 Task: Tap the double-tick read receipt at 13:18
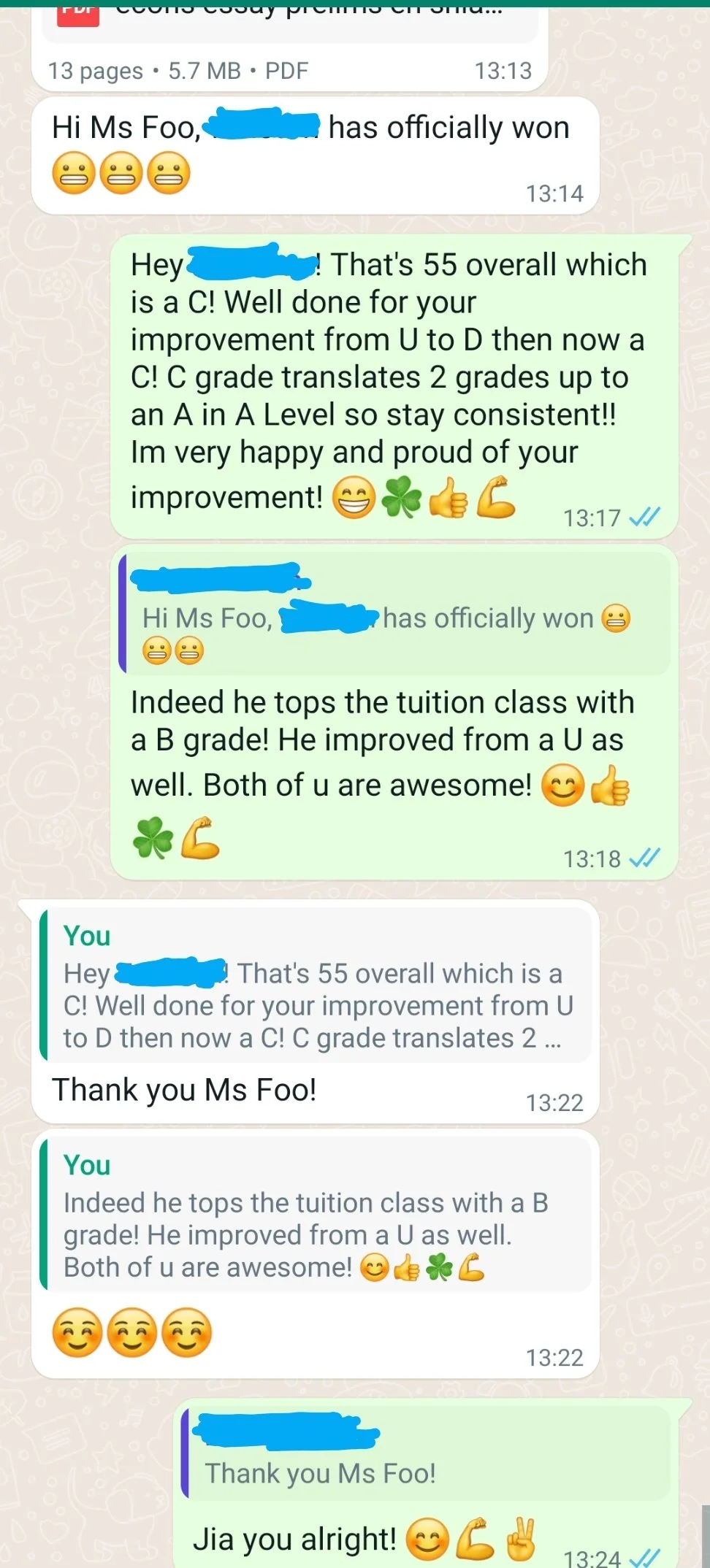(644, 858)
